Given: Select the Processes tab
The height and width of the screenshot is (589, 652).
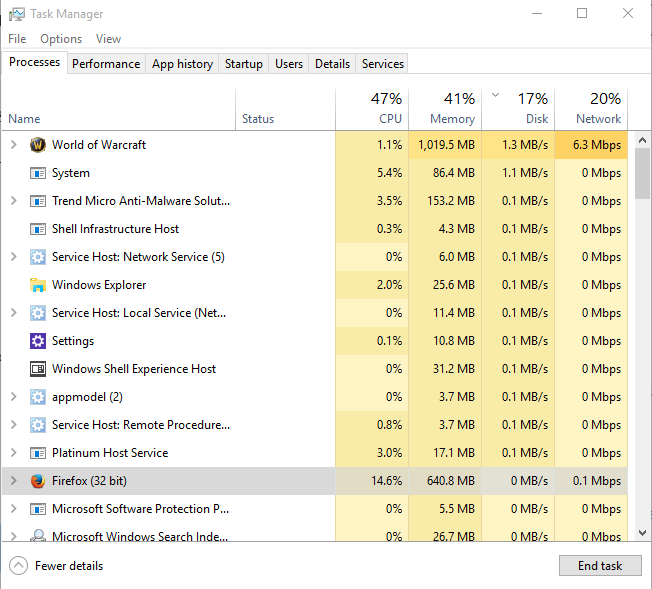Looking at the screenshot, I should click(35, 62).
